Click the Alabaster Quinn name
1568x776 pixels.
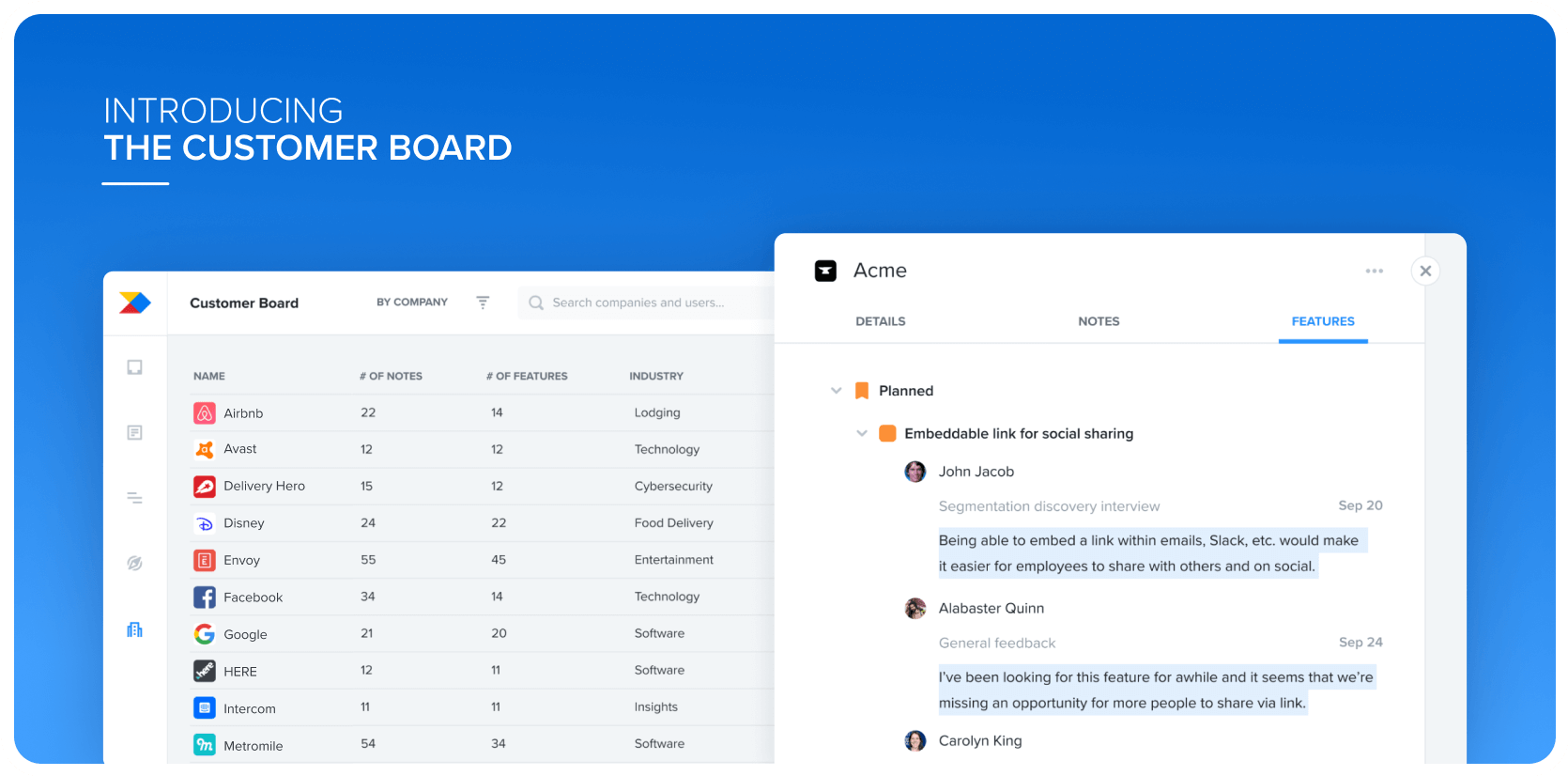coord(992,609)
